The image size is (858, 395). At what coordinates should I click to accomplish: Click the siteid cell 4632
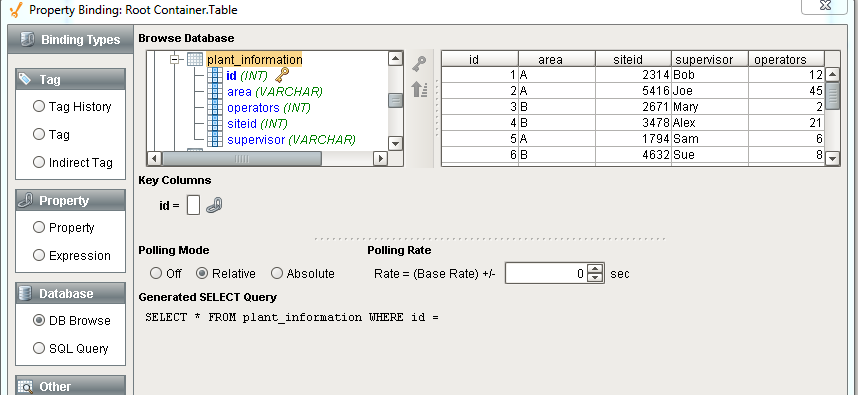pyautogui.click(x=633, y=155)
